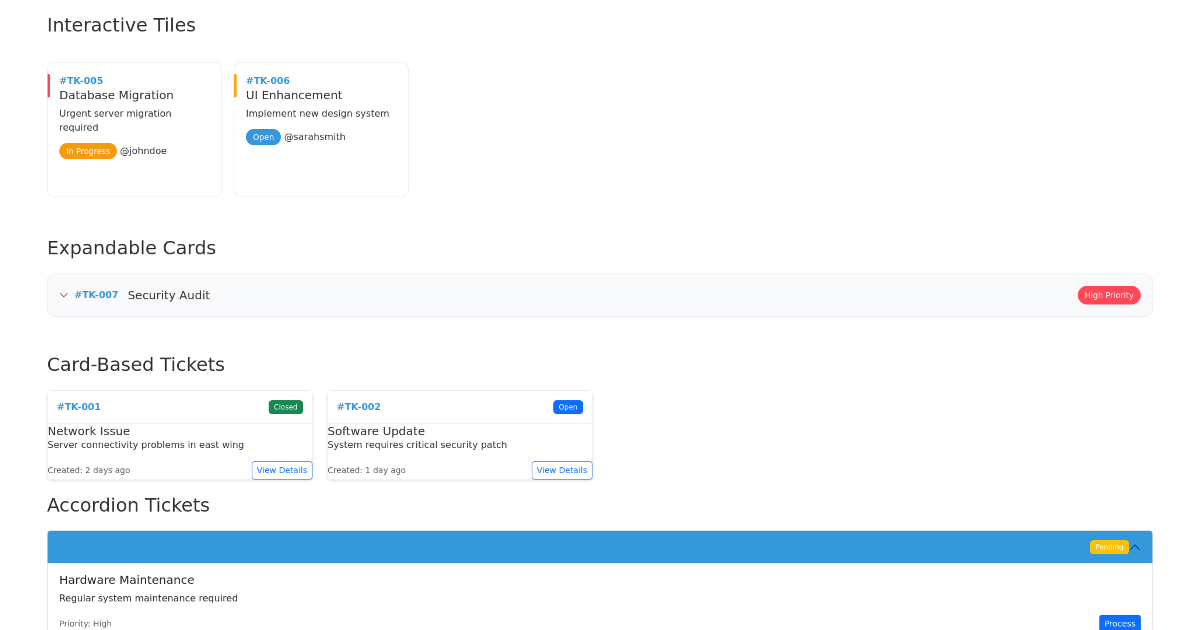Click the High Priority badge on Security Audit
Image resolution: width=1200 pixels, height=630 pixels.
(1109, 295)
